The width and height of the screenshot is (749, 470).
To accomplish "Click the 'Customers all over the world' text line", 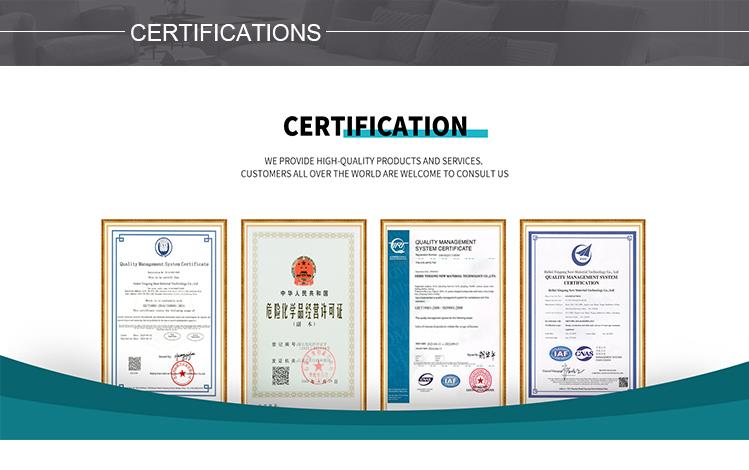I will [x=374, y=174].
